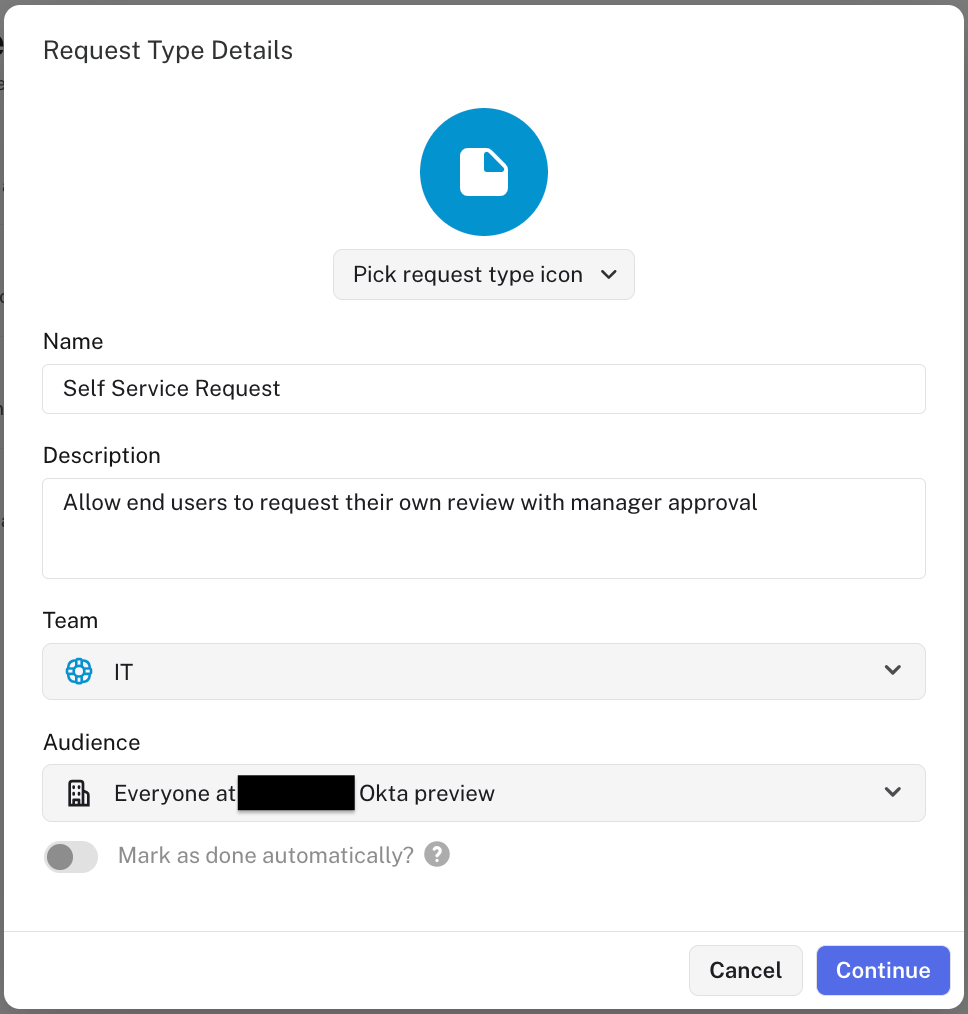968x1014 pixels.
Task: Cancel the request type creation
Action: click(745, 970)
